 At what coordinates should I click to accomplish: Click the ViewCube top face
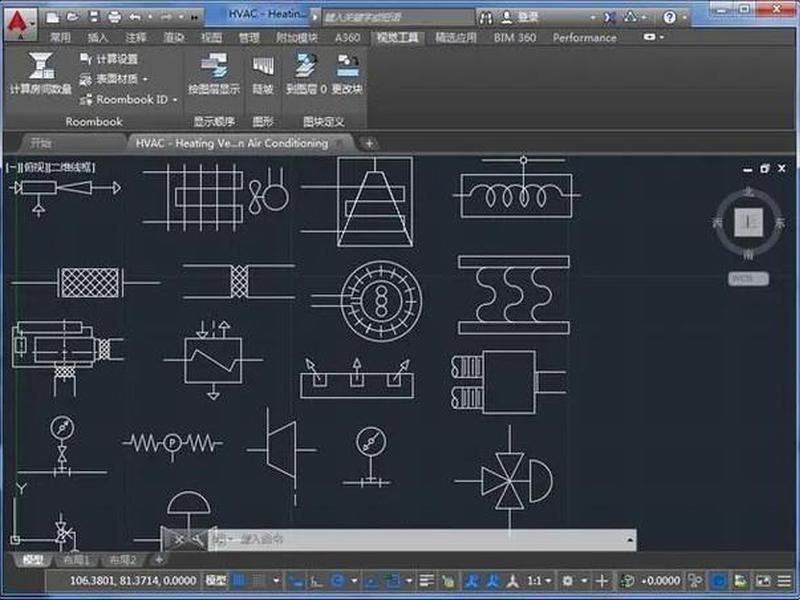click(748, 222)
